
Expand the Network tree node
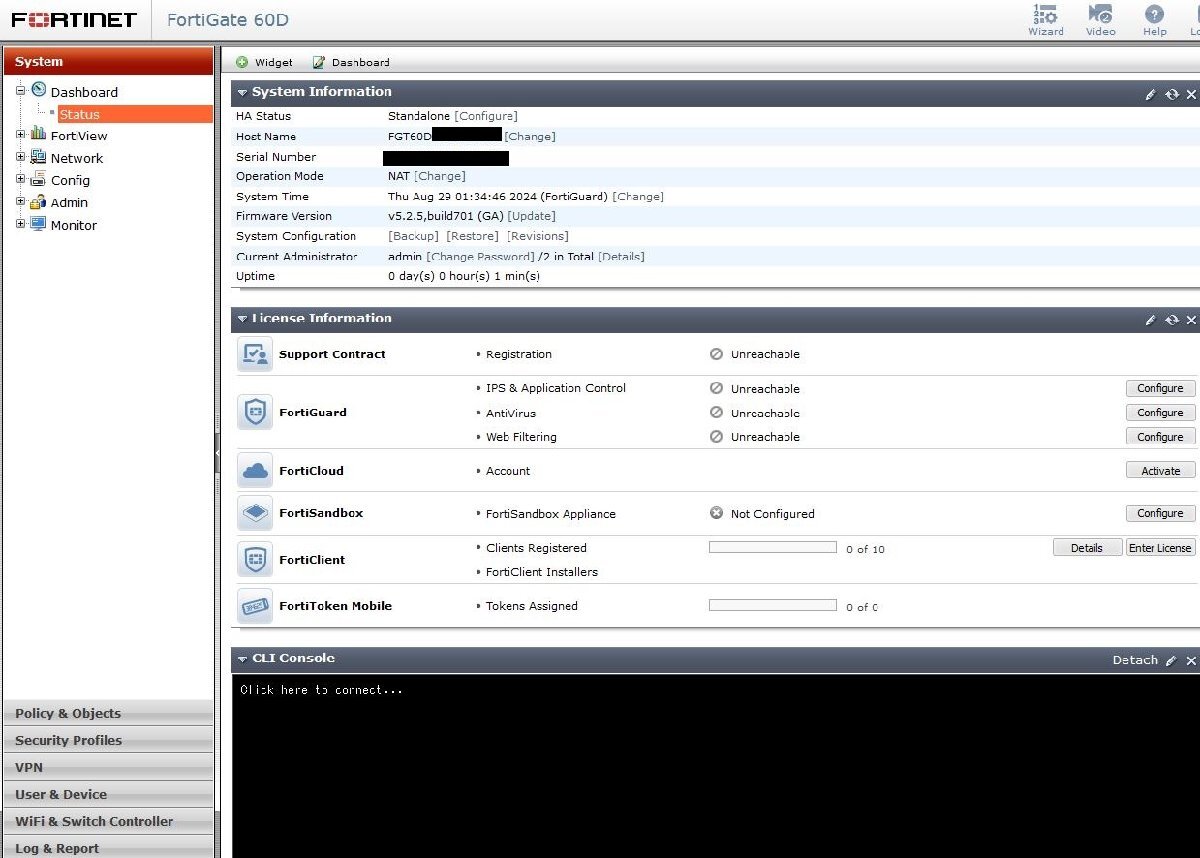[21, 157]
